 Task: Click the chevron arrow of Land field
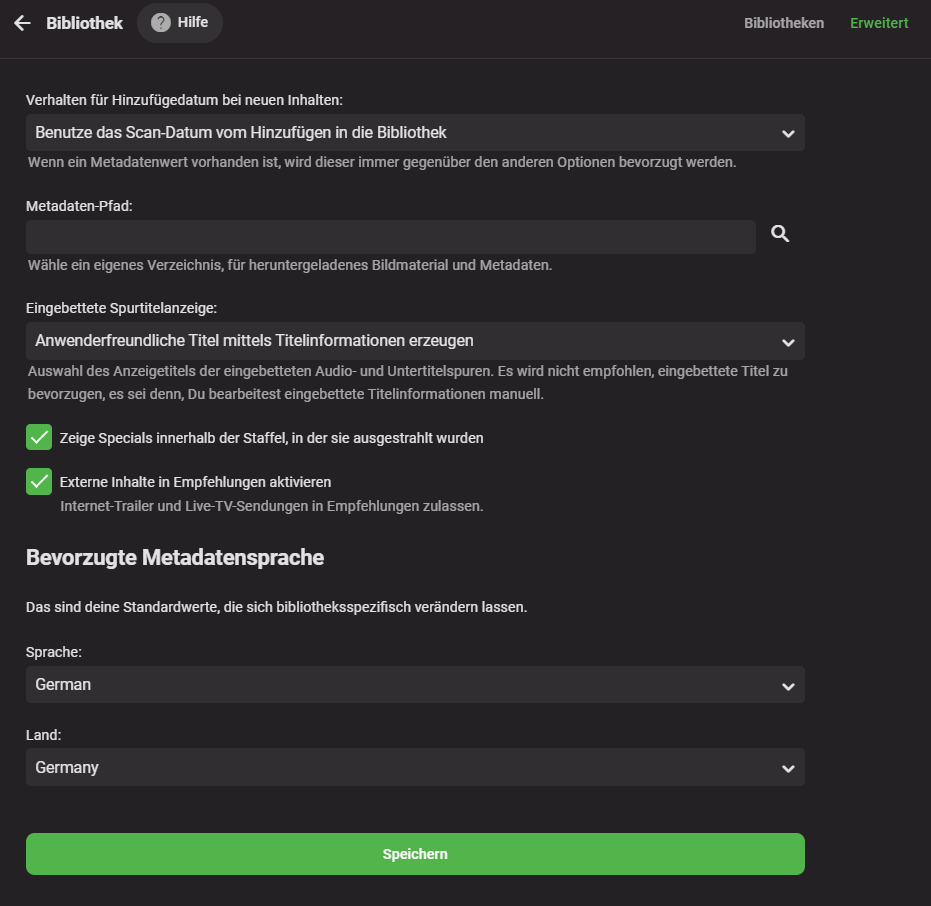click(x=788, y=769)
